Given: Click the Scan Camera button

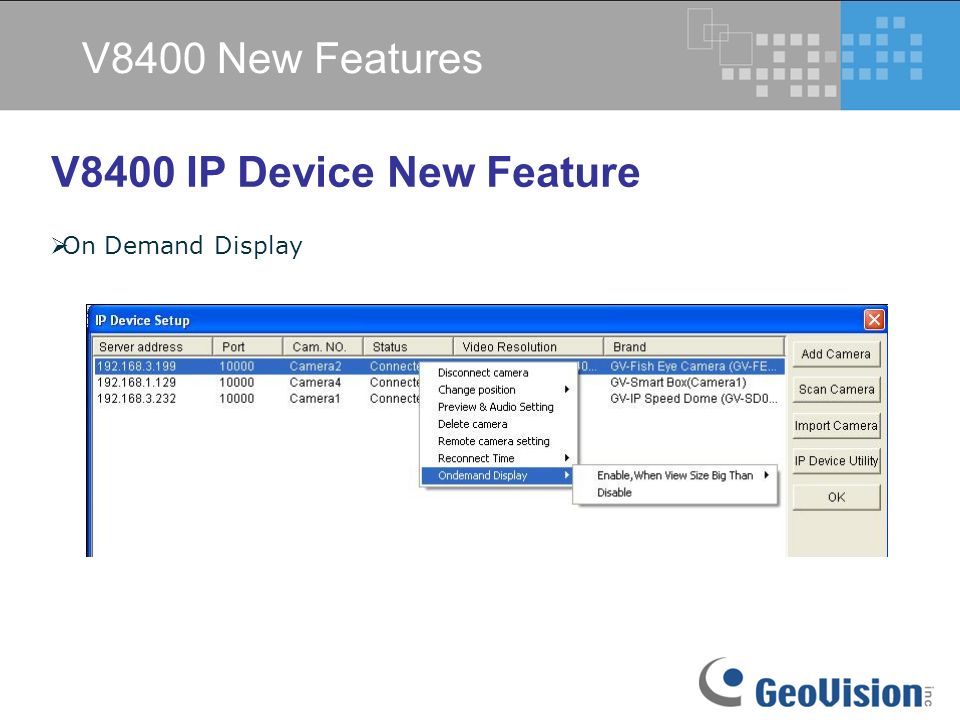Looking at the screenshot, I should click(x=836, y=389).
